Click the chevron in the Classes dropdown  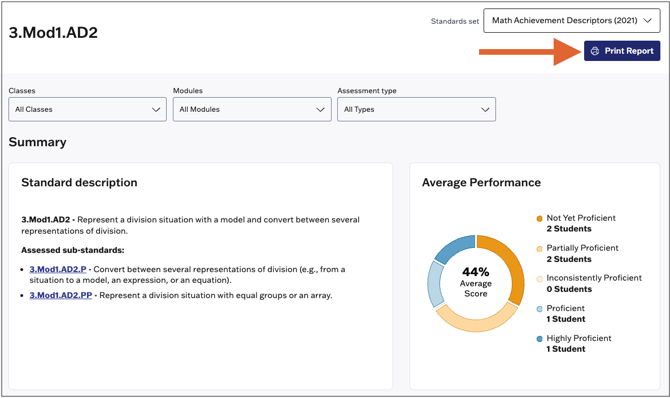tap(156, 109)
